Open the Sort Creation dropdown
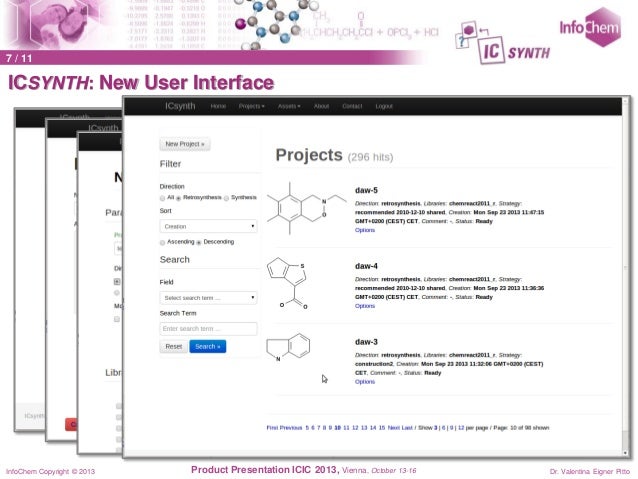This screenshot has height=479, width=638. (208, 226)
